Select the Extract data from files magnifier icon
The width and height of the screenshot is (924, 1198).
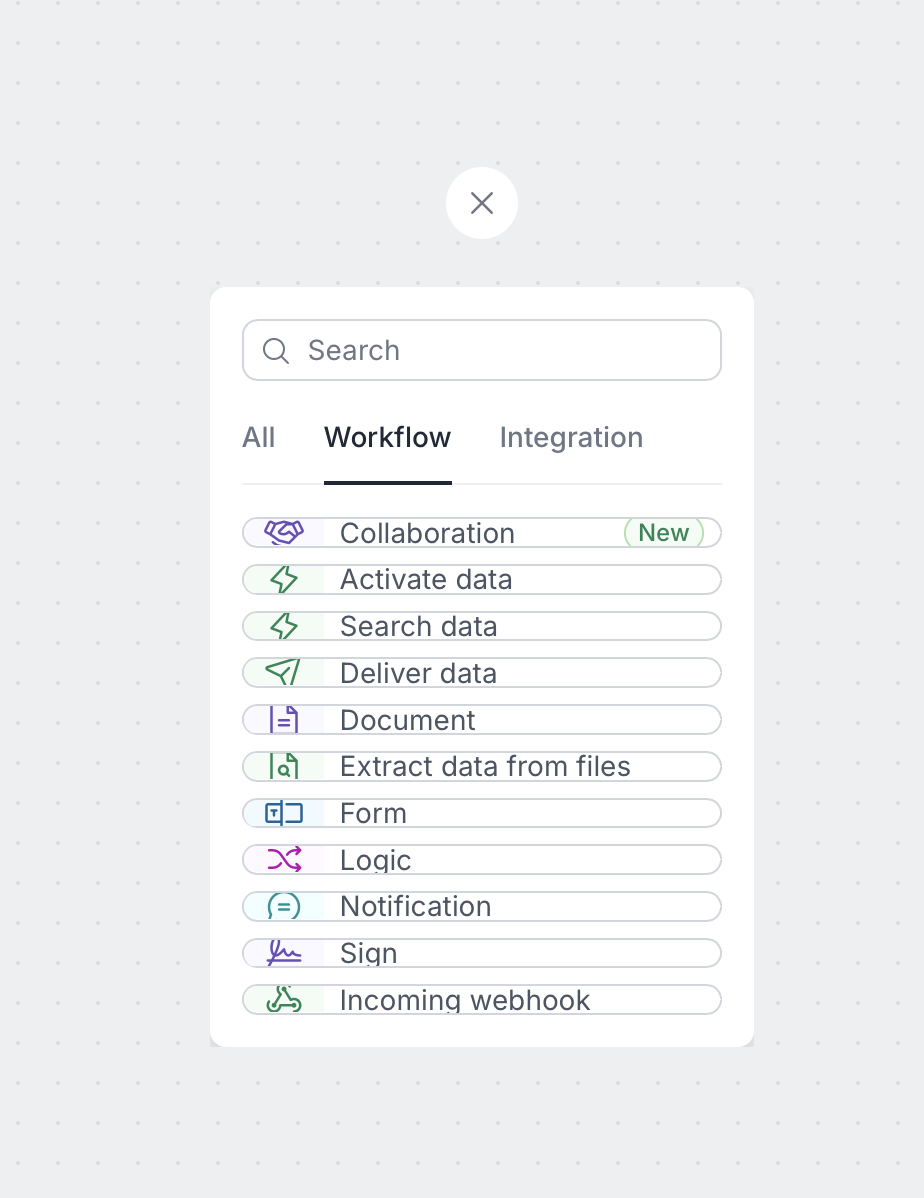[284, 766]
